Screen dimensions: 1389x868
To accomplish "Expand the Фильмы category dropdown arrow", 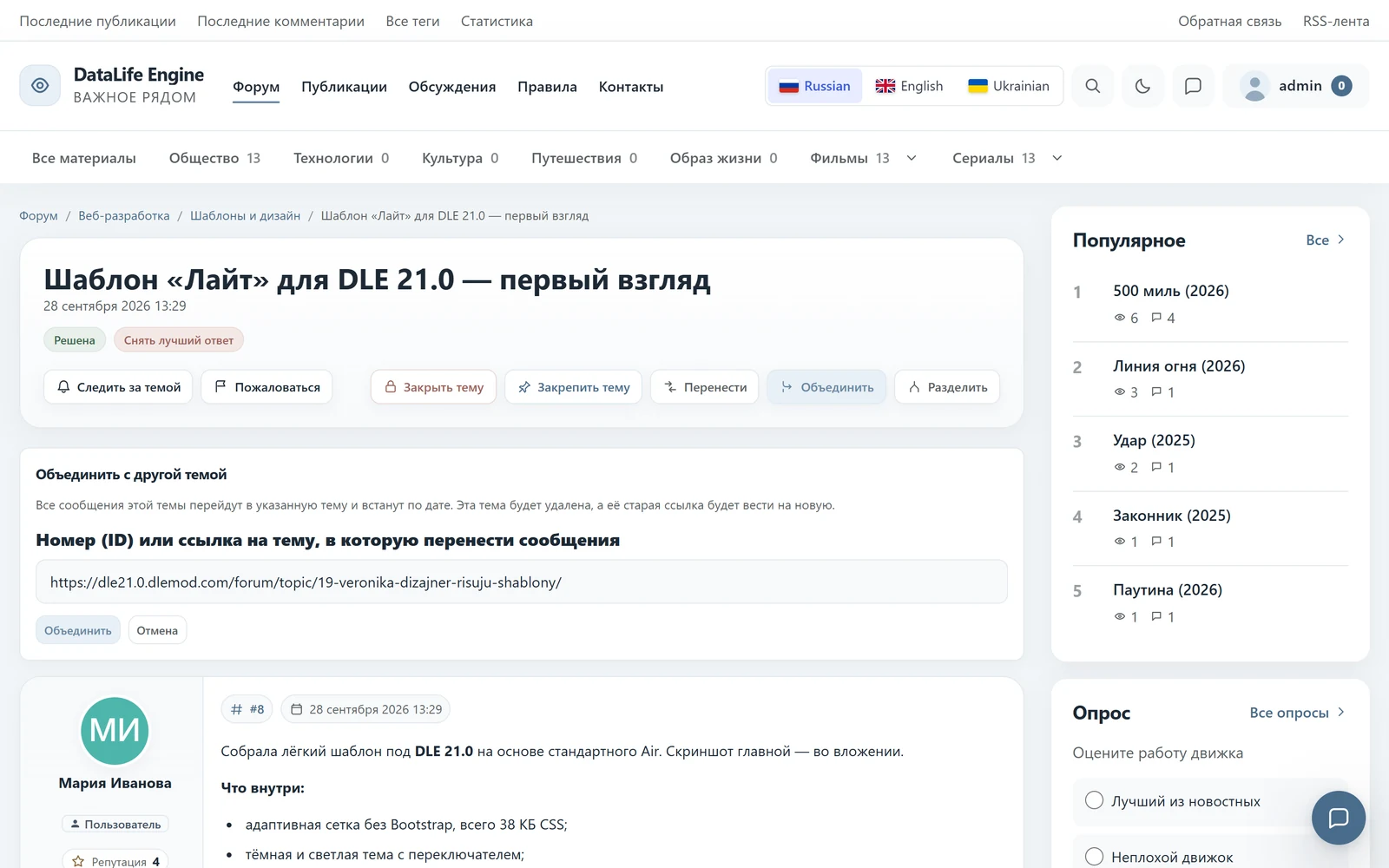I will pyautogui.click(x=912, y=158).
